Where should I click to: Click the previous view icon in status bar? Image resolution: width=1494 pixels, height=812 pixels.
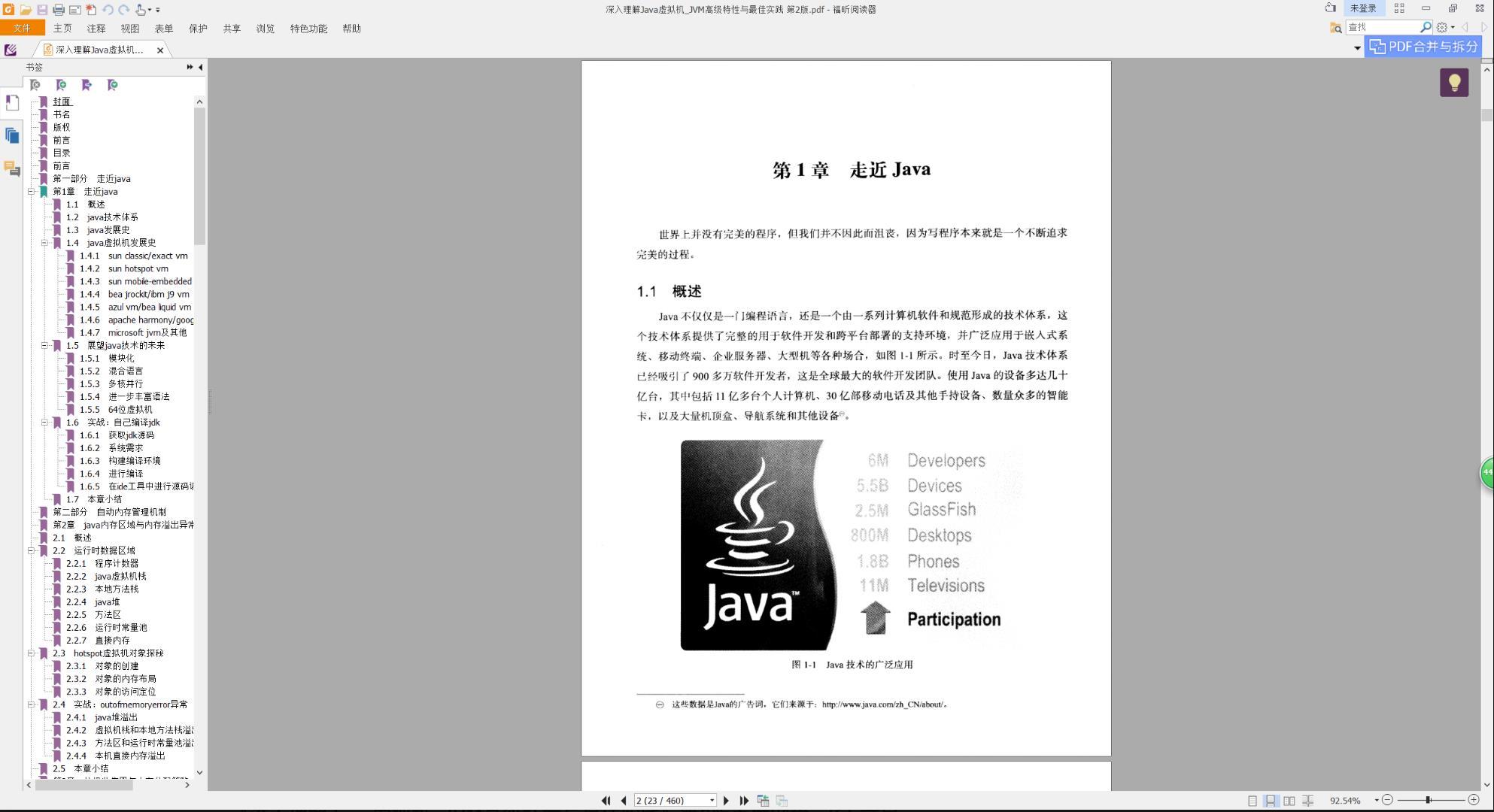(x=763, y=801)
